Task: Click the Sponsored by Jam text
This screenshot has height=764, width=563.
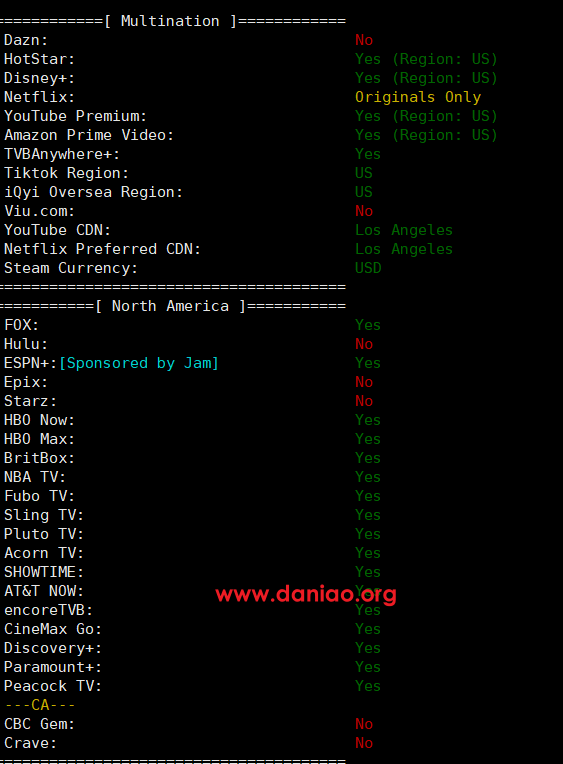Action: 139,363
